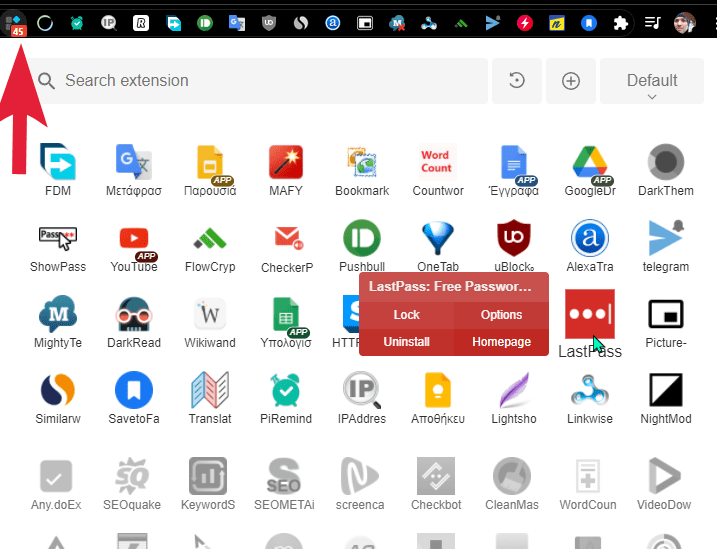This screenshot has width=717, height=549.
Task: Toggle the telegram extension icon
Action: click(x=666, y=238)
